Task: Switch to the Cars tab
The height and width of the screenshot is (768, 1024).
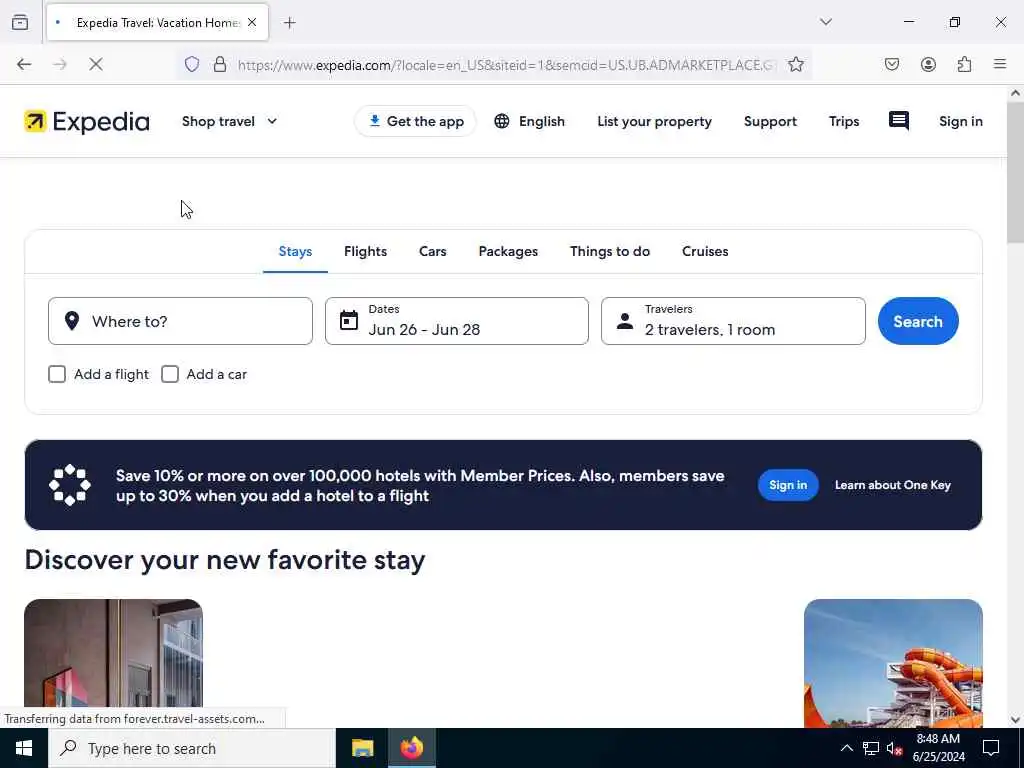Action: pos(432,251)
